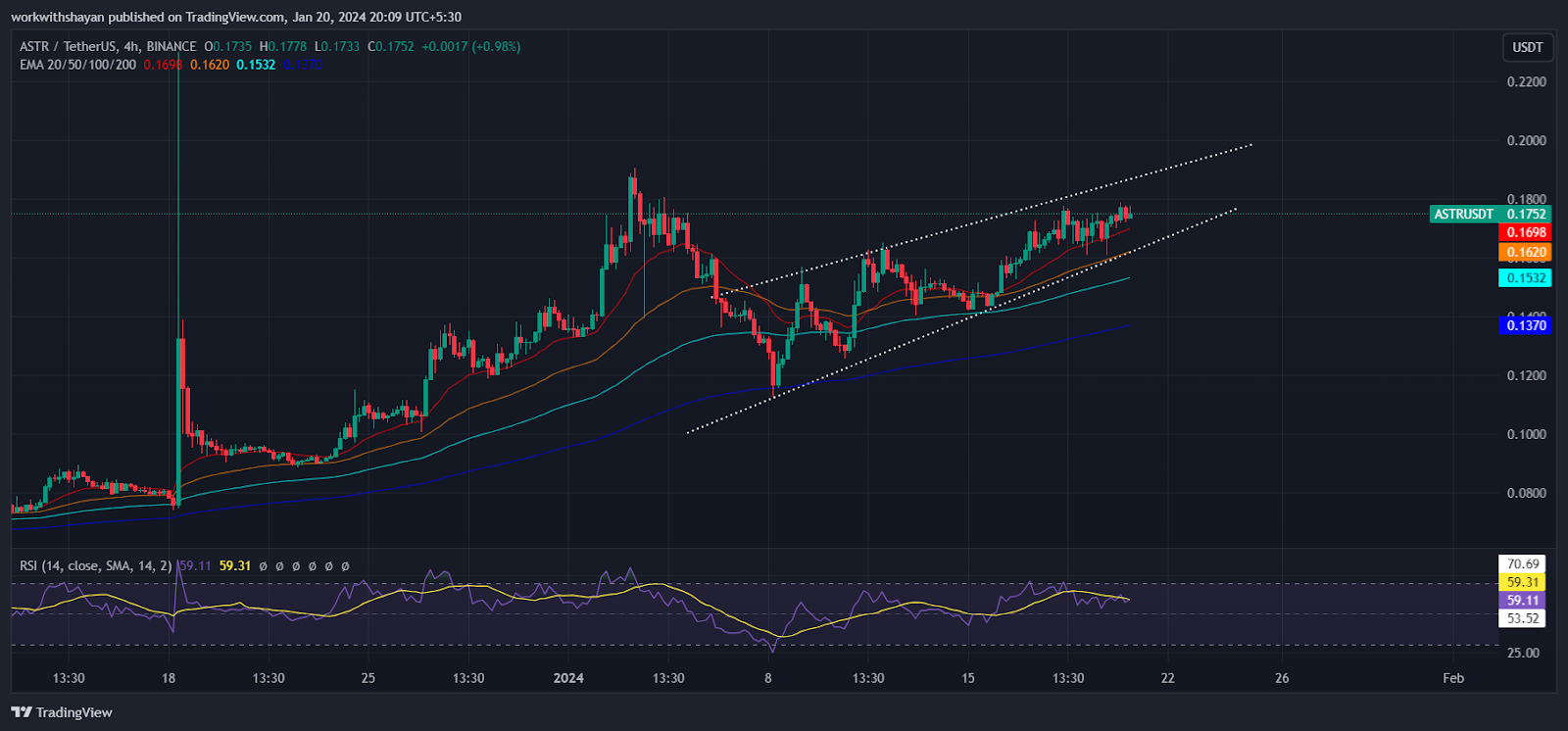
Task: Click the 2024 label on time axis
Action: point(568,678)
